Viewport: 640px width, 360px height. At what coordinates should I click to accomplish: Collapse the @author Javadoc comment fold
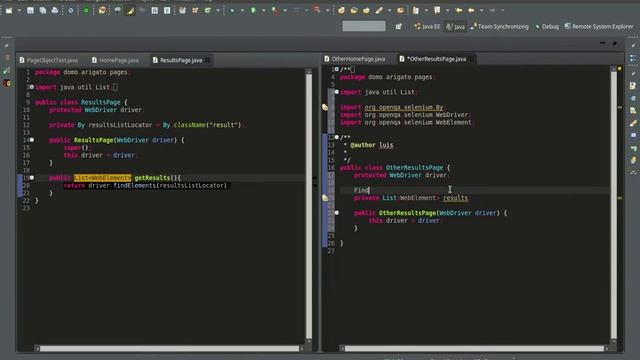337,137
